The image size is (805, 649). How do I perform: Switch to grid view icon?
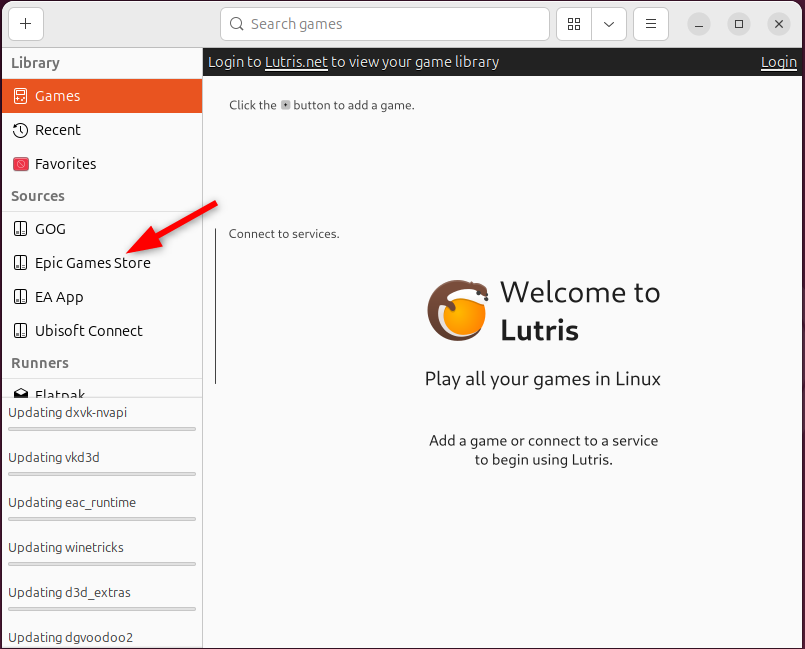(574, 24)
